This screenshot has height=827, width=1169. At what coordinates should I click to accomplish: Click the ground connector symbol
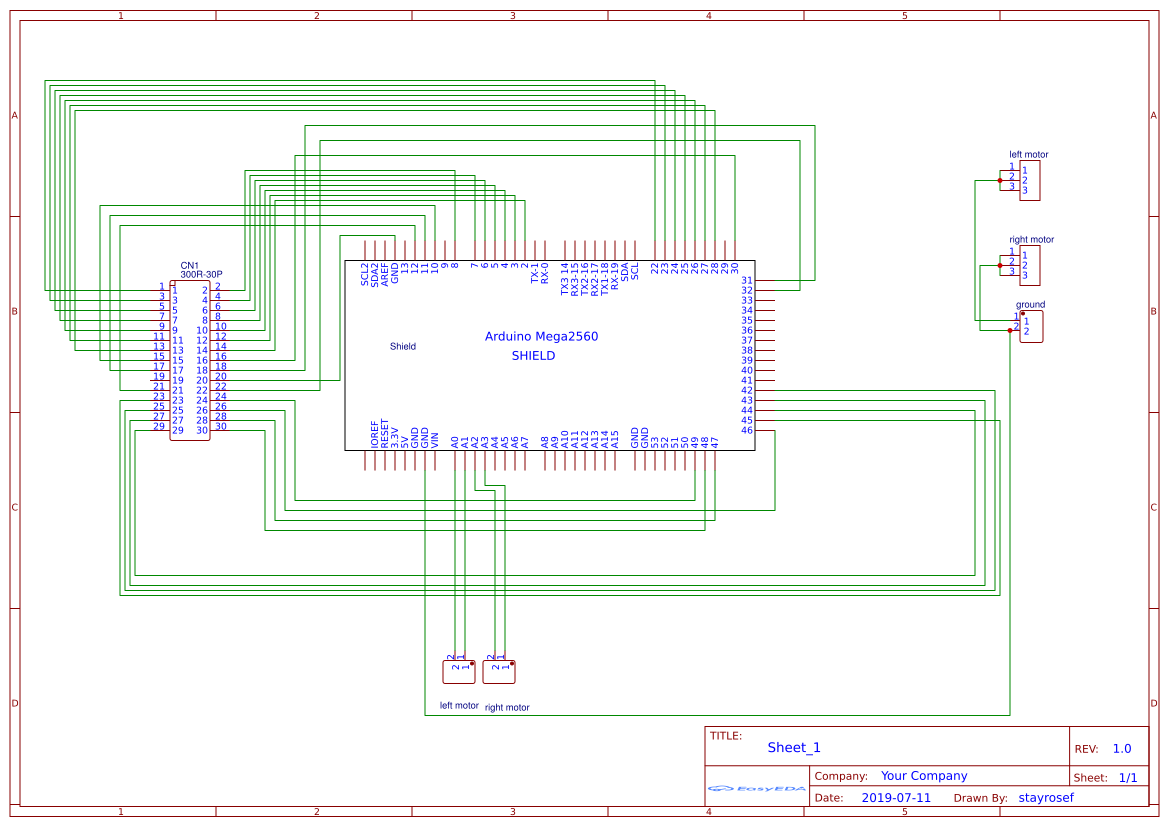1032,325
